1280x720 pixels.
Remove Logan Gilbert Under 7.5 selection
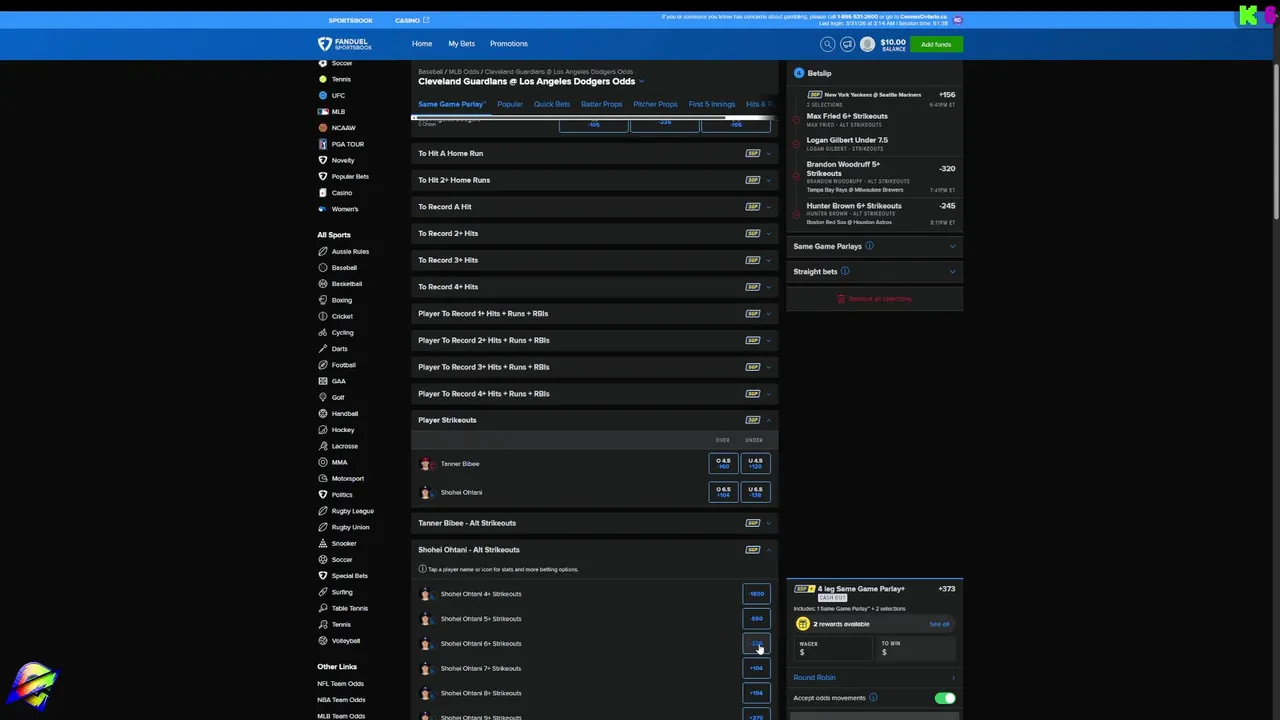796,143
